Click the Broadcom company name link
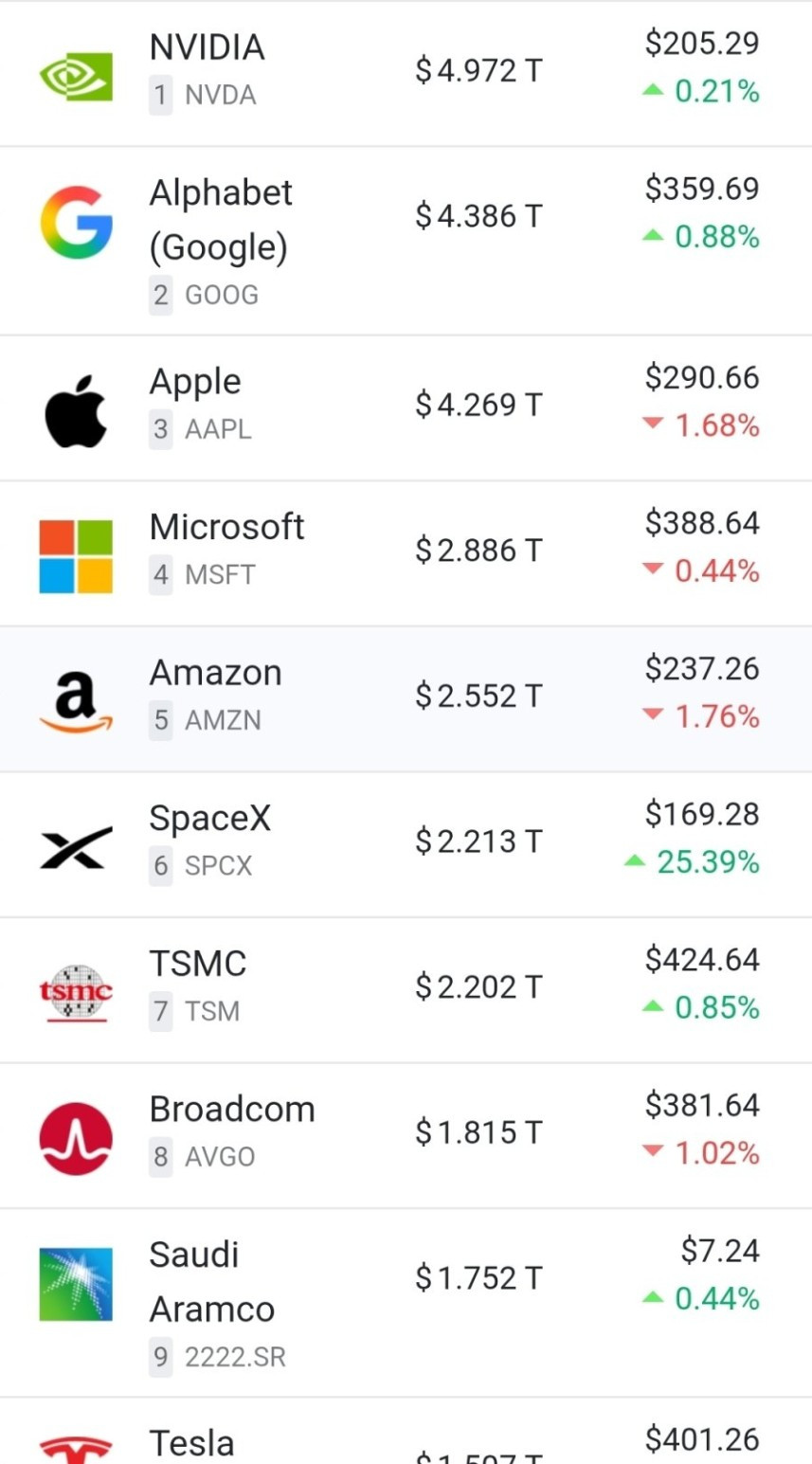The image size is (812, 1464). click(x=232, y=1109)
